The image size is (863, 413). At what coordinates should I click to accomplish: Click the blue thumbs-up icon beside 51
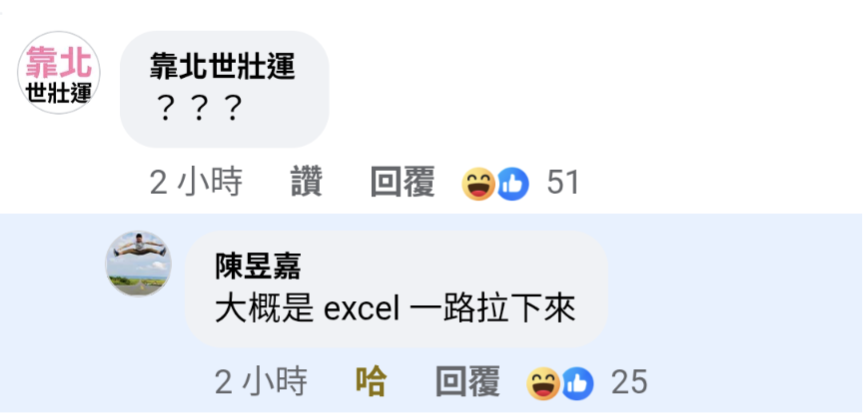pos(513,184)
